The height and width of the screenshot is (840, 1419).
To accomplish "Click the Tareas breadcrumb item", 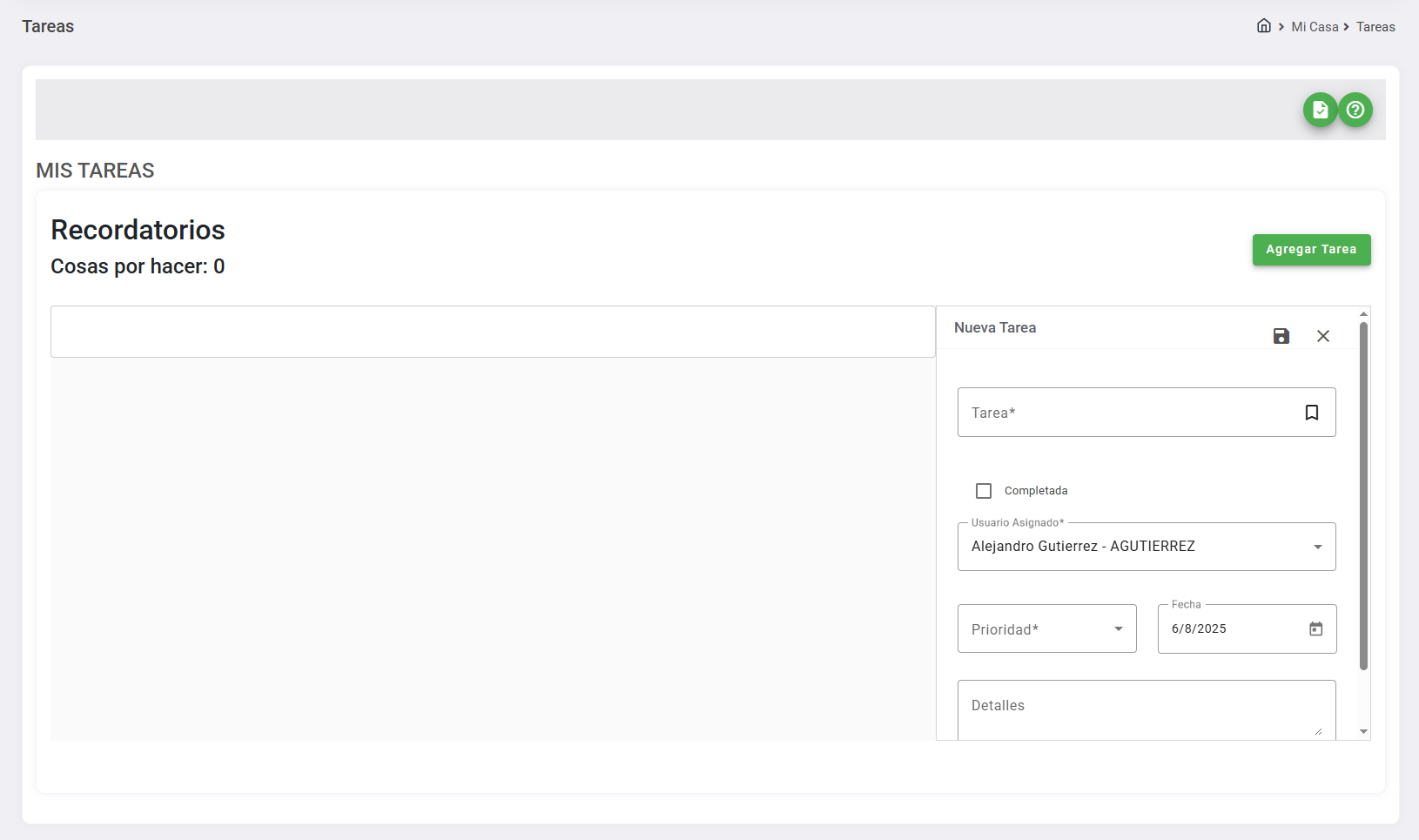I will 1375,27.
